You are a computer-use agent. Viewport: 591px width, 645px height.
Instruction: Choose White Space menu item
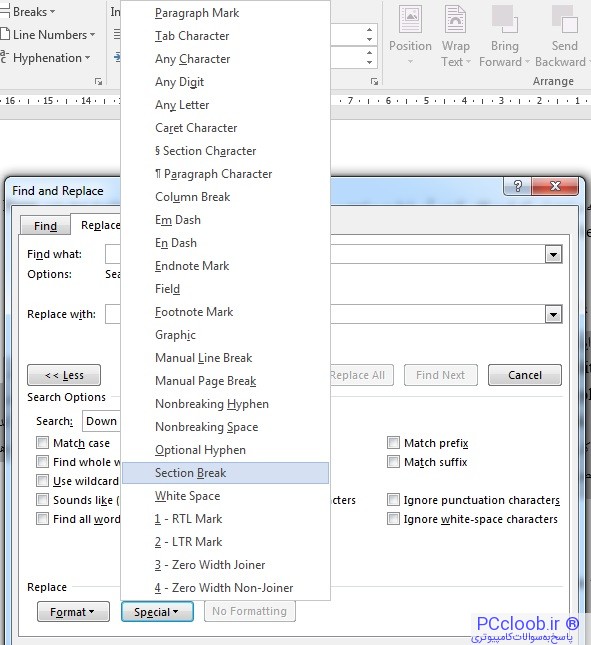225,496
